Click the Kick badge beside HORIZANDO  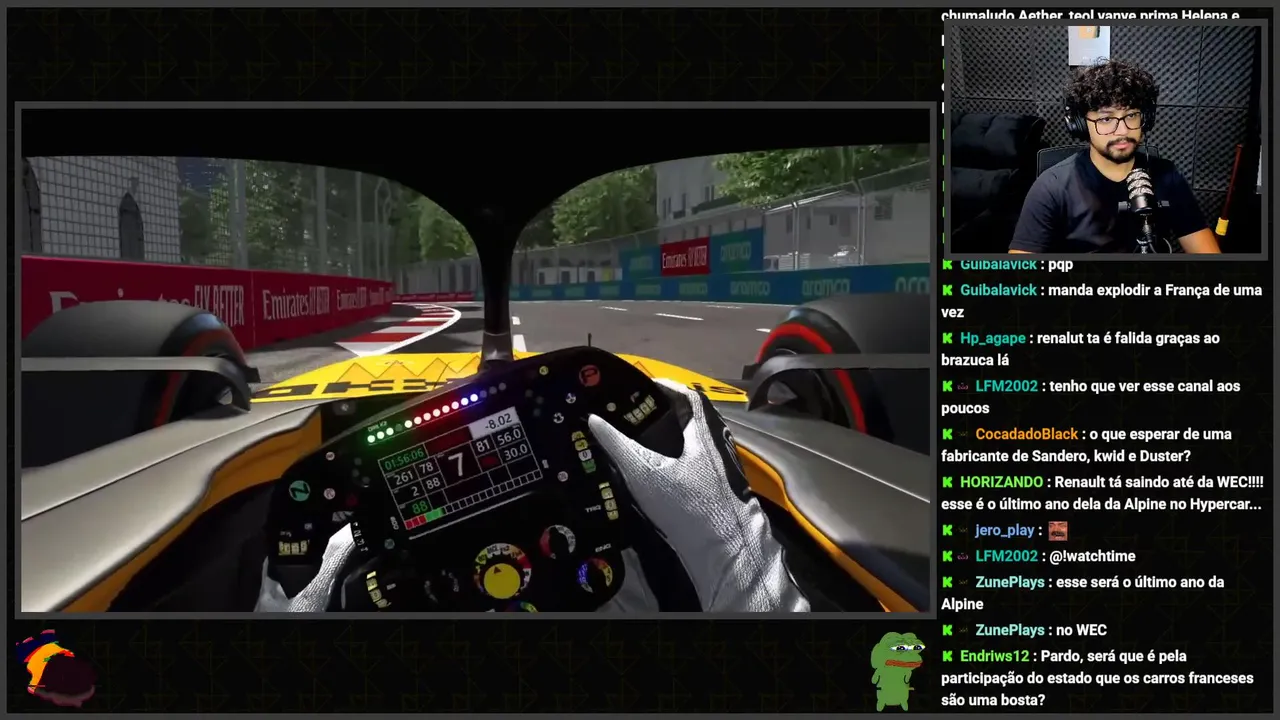[x=947, y=482]
